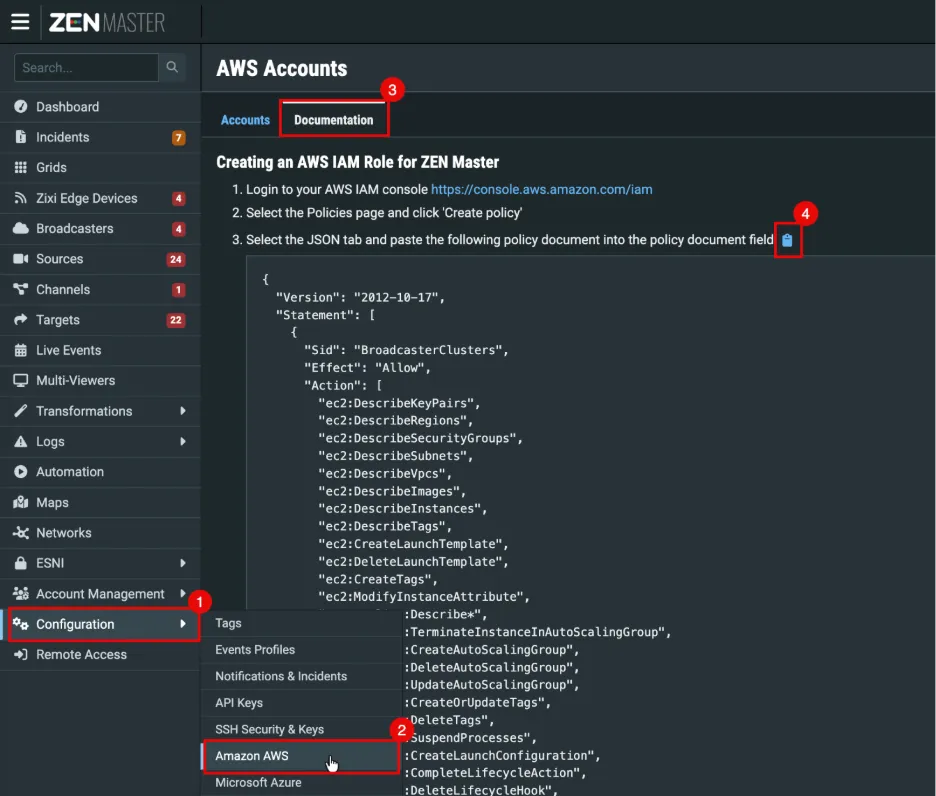This screenshot has height=796, width=936.
Task: Choose API Keys in Configuration submenu
Action: pyautogui.click(x=301, y=703)
